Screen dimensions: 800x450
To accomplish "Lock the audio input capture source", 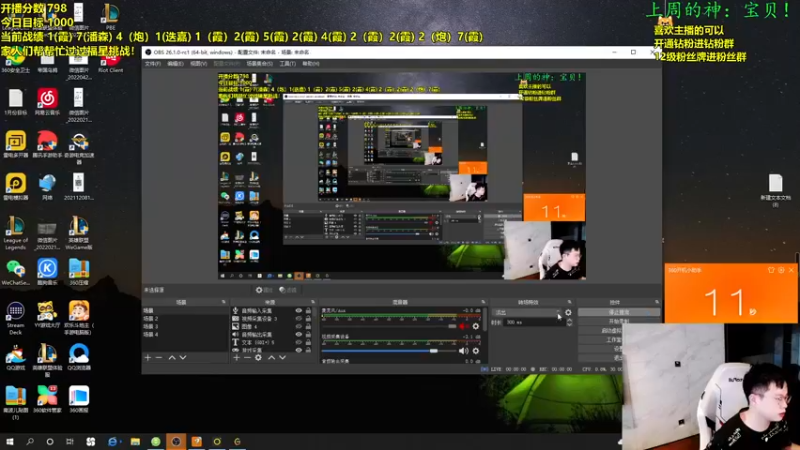I will click(308, 311).
